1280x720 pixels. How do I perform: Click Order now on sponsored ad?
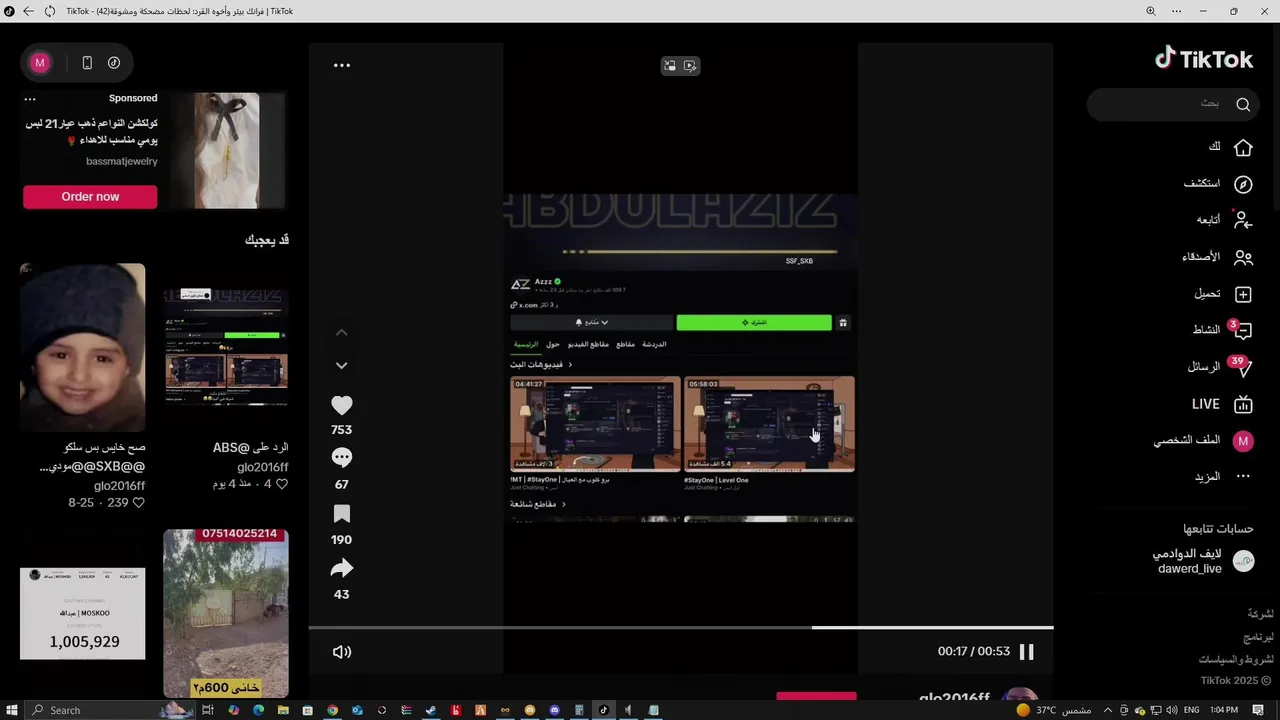[90, 197]
